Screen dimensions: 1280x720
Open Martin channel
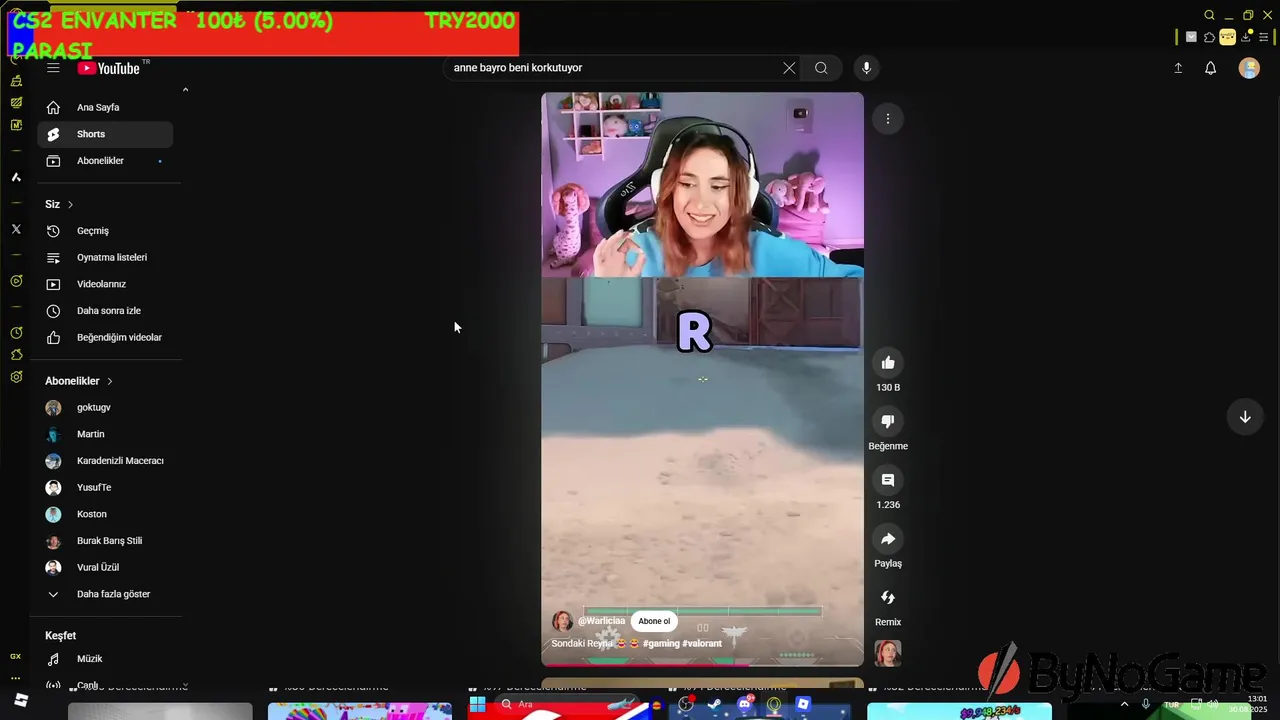point(105,434)
